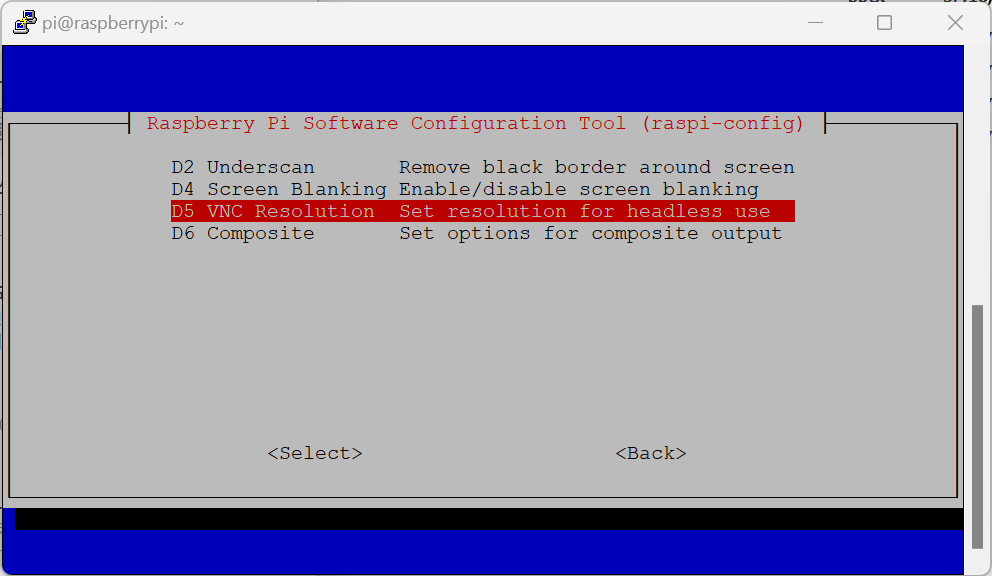The height and width of the screenshot is (576, 992).
Task: Choose the D4 Screen Blanking entry
Action: click(483, 189)
